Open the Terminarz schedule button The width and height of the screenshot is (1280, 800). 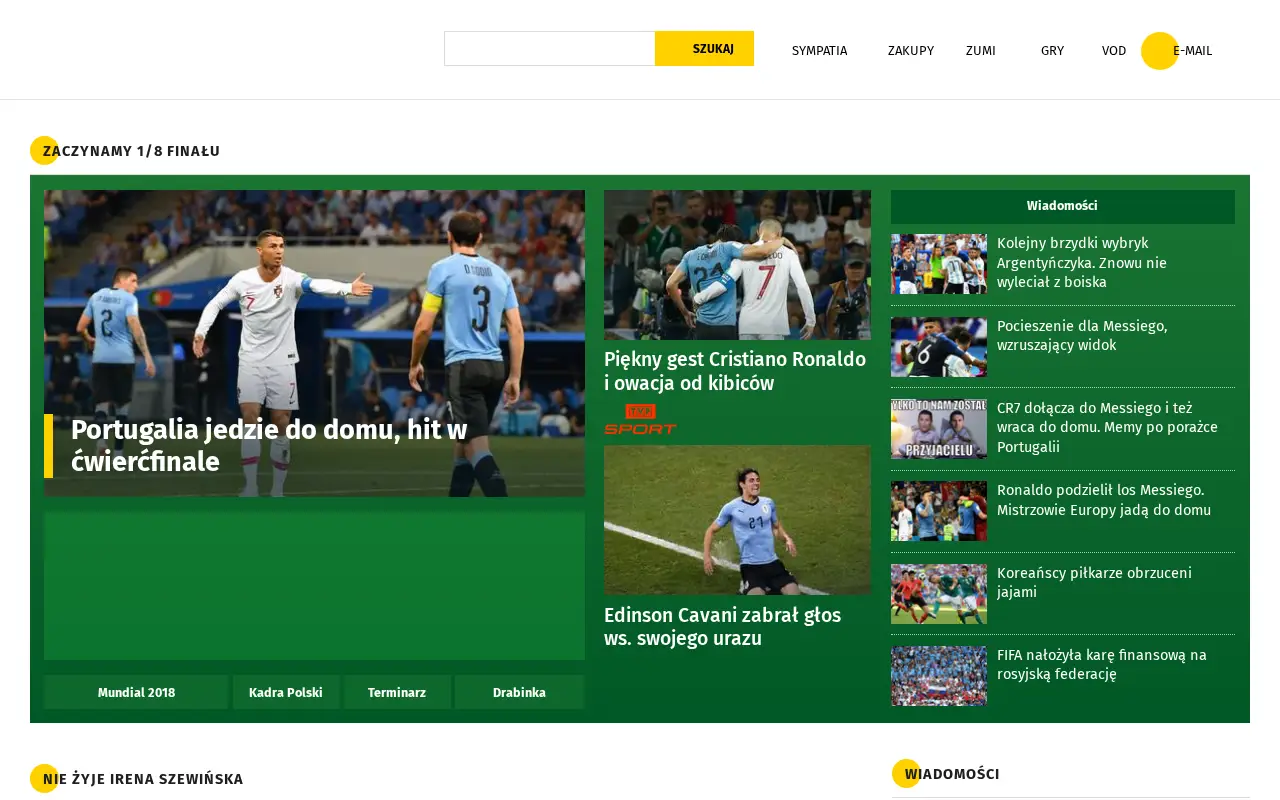click(397, 692)
